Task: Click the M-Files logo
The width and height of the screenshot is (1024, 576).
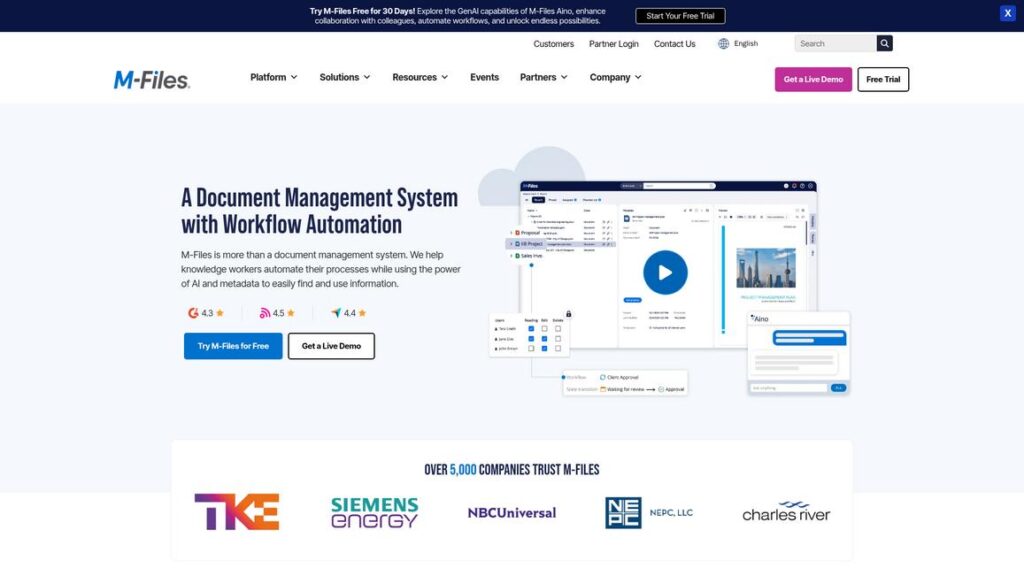Action: point(152,80)
